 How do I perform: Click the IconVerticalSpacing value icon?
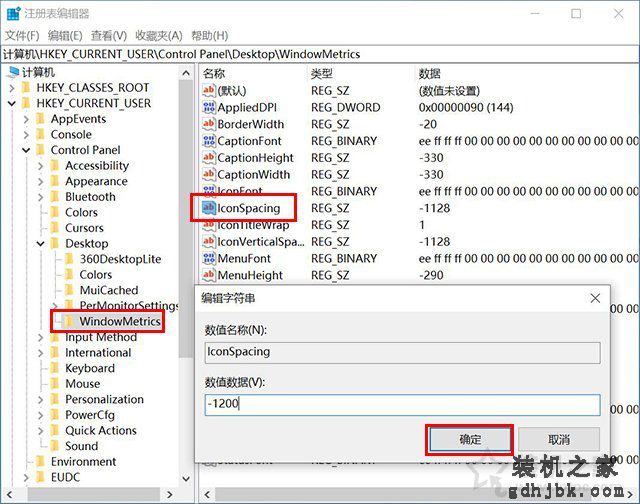[x=209, y=241]
